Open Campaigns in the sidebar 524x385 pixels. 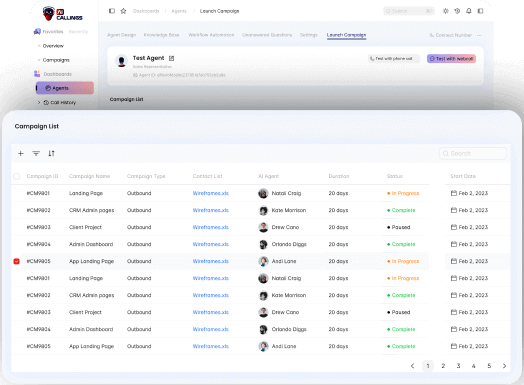click(x=56, y=60)
